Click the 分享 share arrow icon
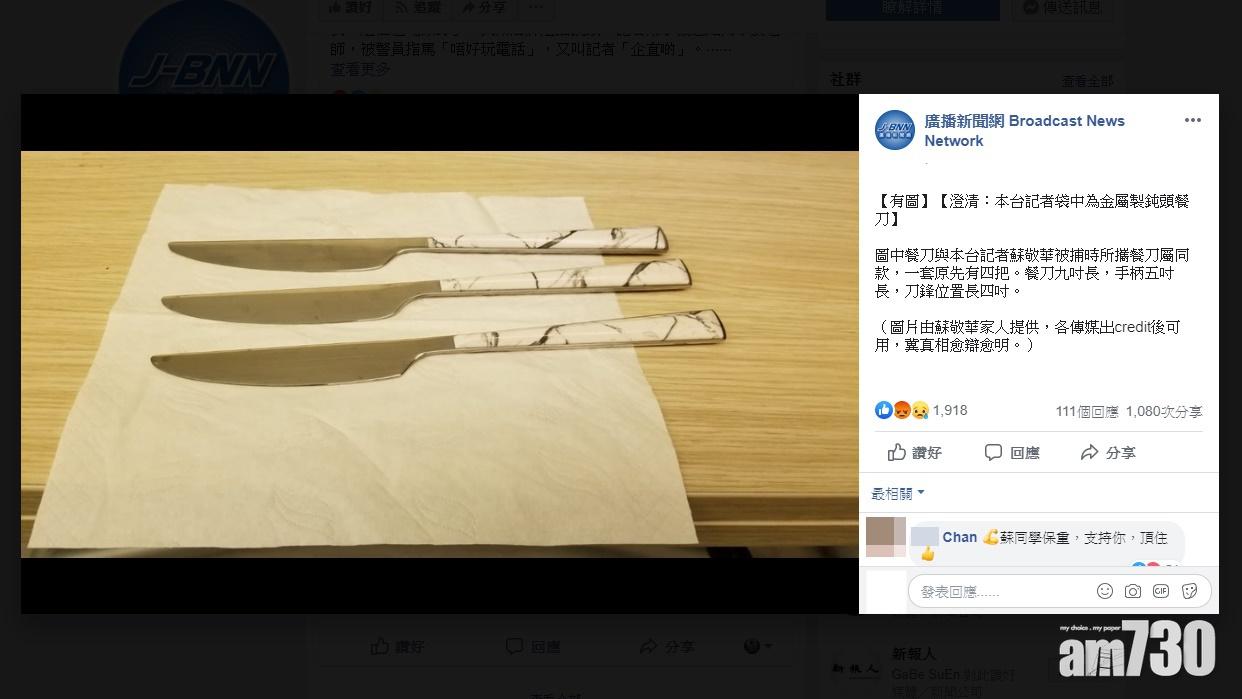Screen dimensions: 1242x699 click(1089, 453)
